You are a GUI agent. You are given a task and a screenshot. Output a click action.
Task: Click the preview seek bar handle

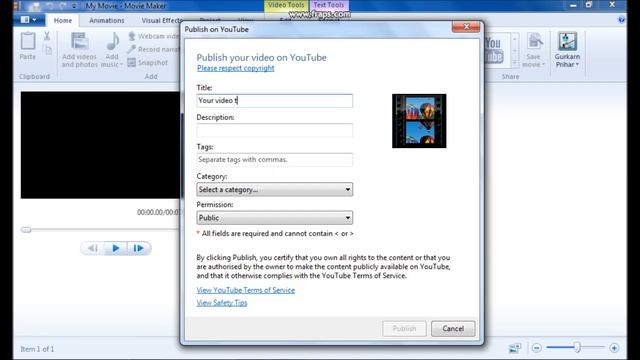[x=26, y=230]
